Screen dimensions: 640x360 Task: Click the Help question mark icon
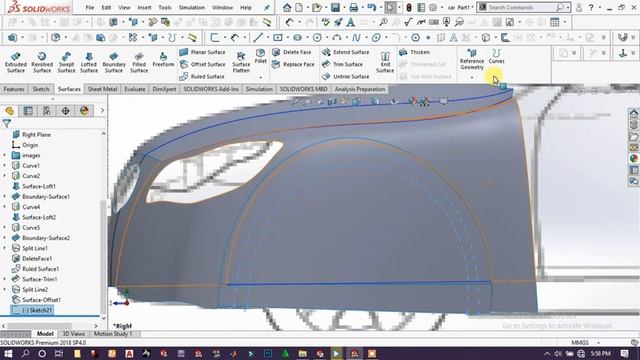click(x=591, y=7)
